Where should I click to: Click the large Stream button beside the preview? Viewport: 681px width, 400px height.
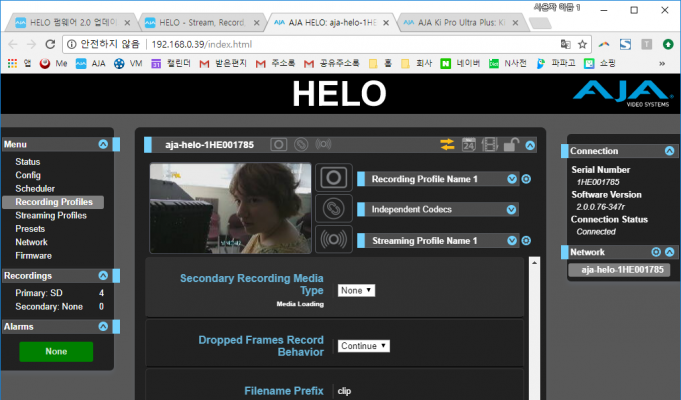(x=334, y=239)
